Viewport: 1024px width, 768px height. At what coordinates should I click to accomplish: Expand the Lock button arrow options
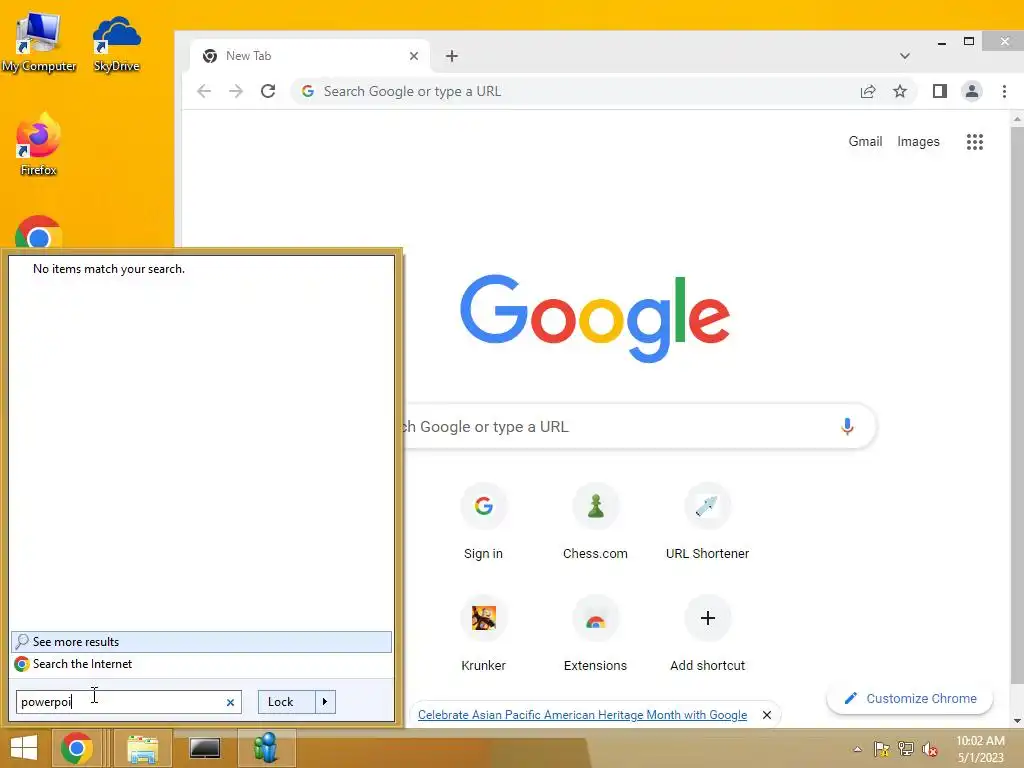coord(325,702)
